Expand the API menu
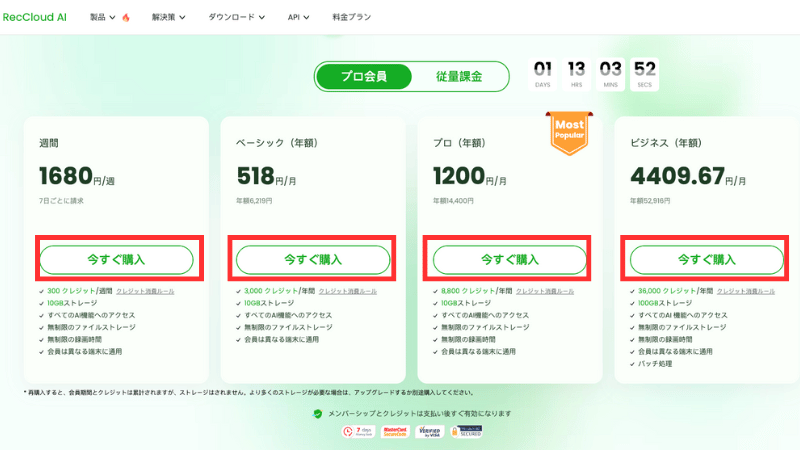The image size is (800, 450). coord(298,17)
